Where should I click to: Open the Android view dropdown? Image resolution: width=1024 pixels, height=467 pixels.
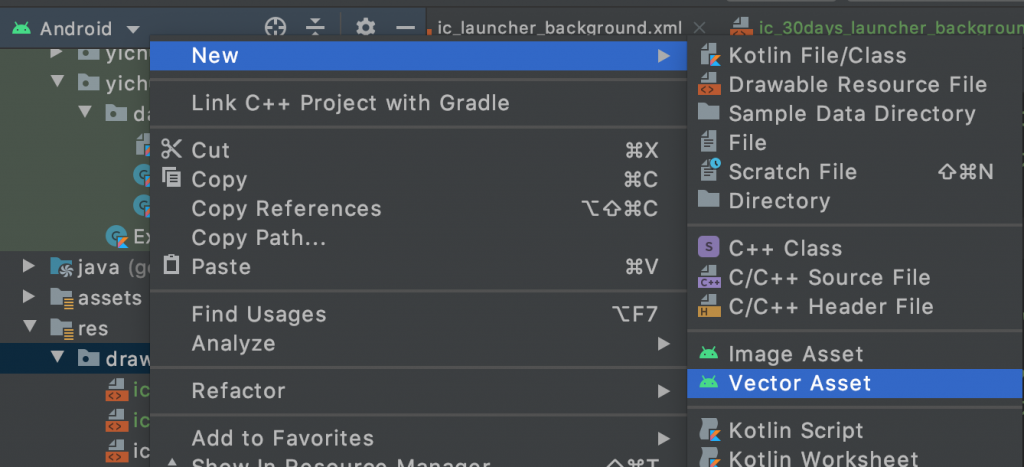[132, 30]
